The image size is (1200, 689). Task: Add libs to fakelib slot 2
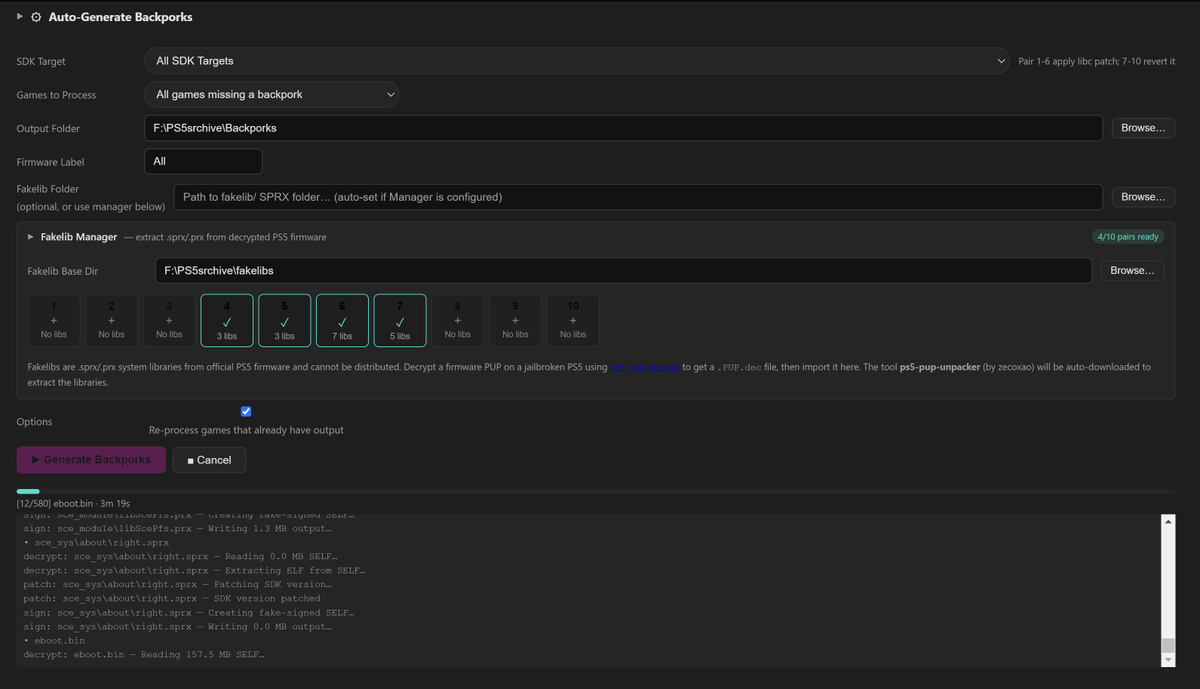[111, 320]
